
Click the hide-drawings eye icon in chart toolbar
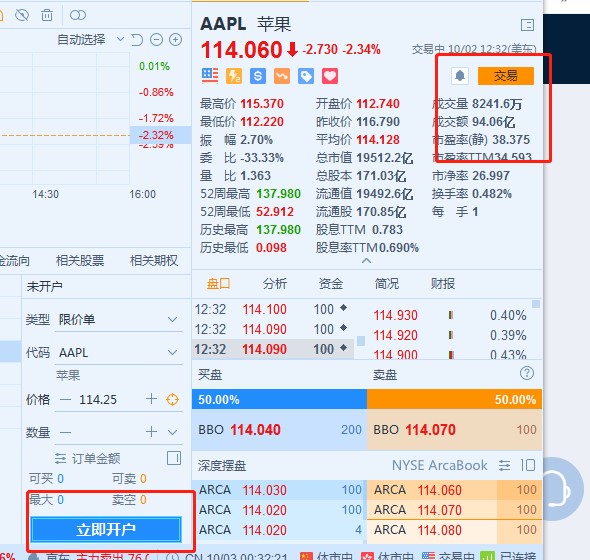point(22,15)
